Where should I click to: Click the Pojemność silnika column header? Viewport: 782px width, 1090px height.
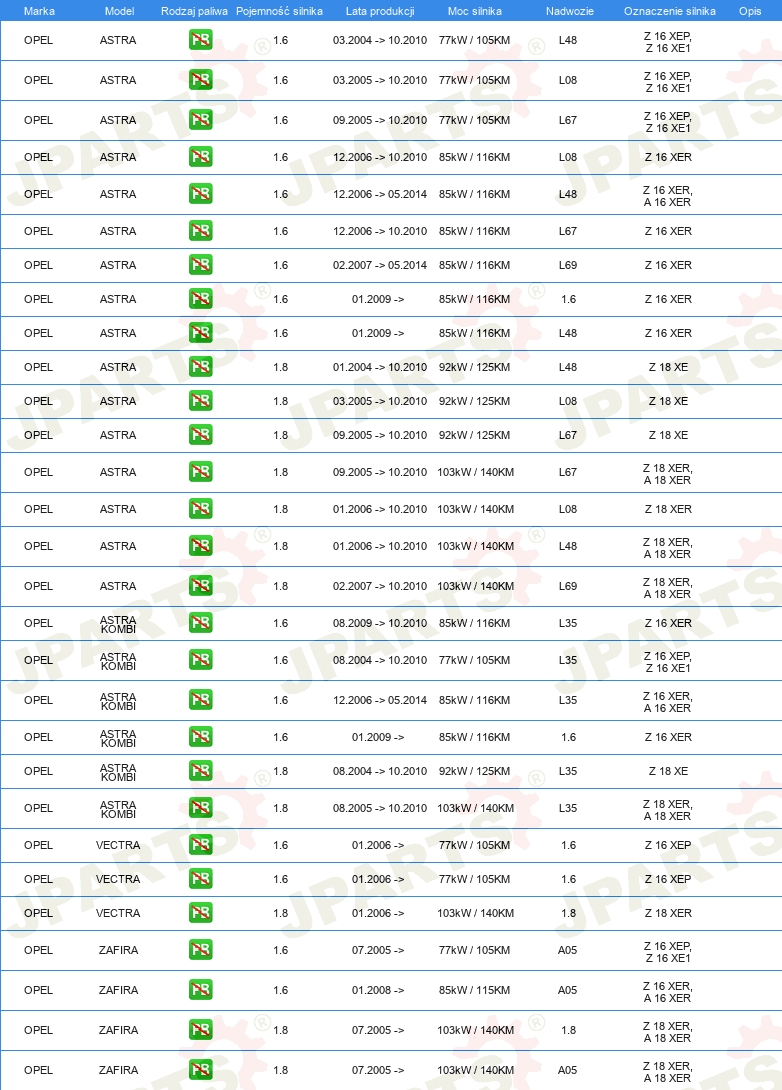coord(279,11)
